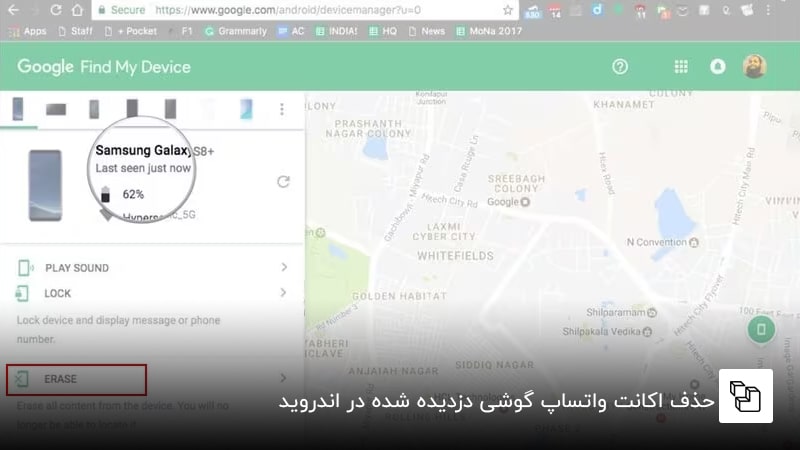Screen dimensions: 800x450
Task: Open the device list three-dot overflow menu
Action: pyautogui.click(x=282, y=109)
